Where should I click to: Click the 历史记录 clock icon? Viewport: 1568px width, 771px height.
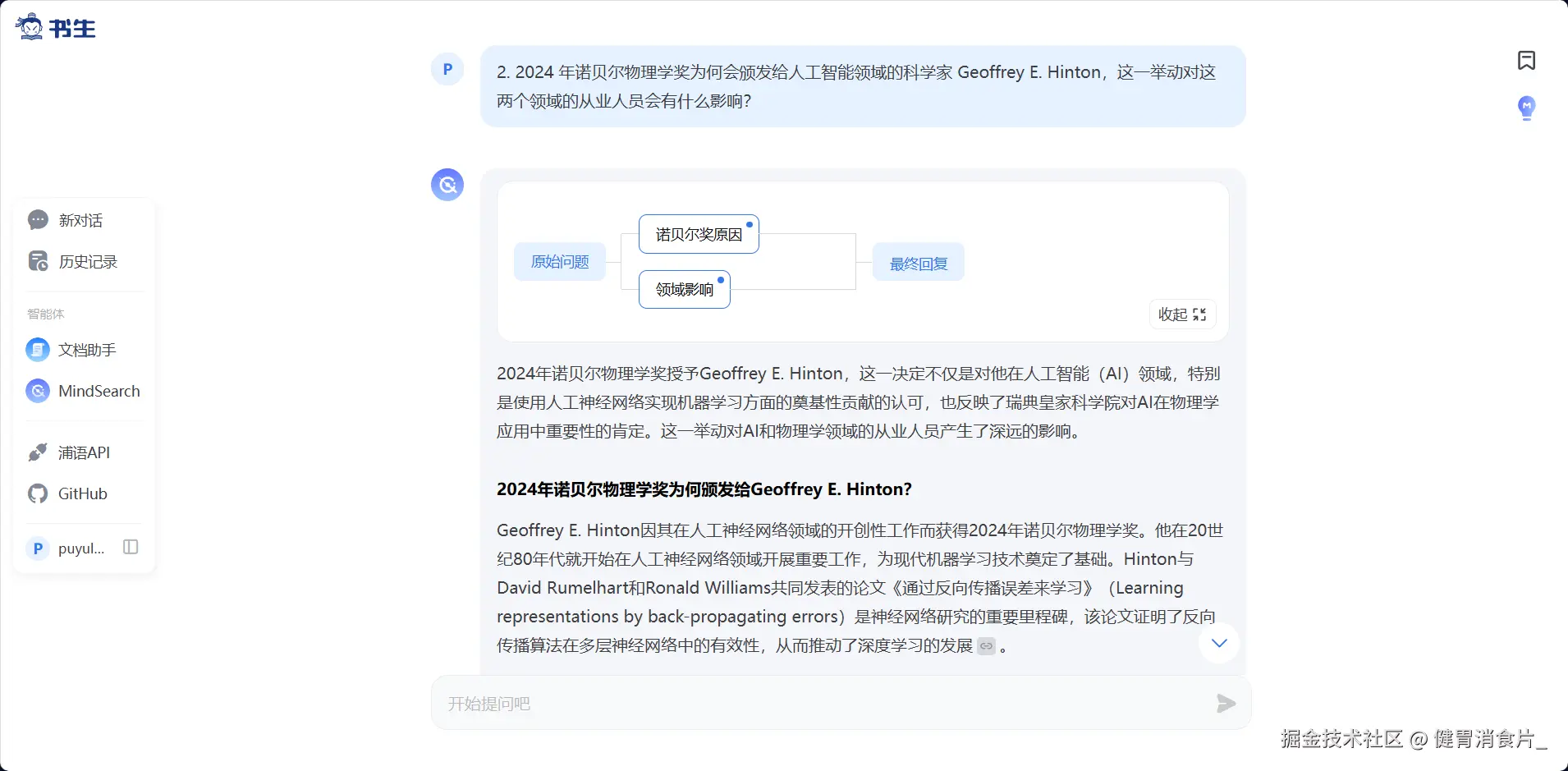tap(38, 261)
